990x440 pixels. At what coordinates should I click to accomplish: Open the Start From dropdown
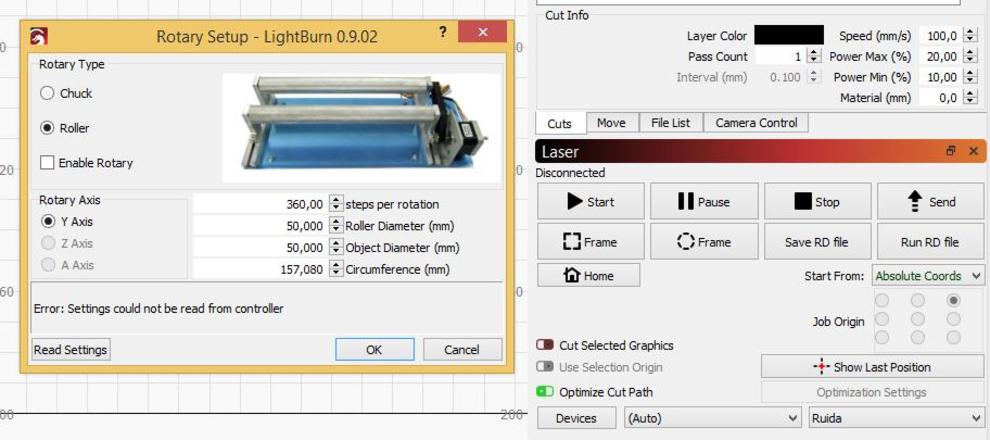928,276
